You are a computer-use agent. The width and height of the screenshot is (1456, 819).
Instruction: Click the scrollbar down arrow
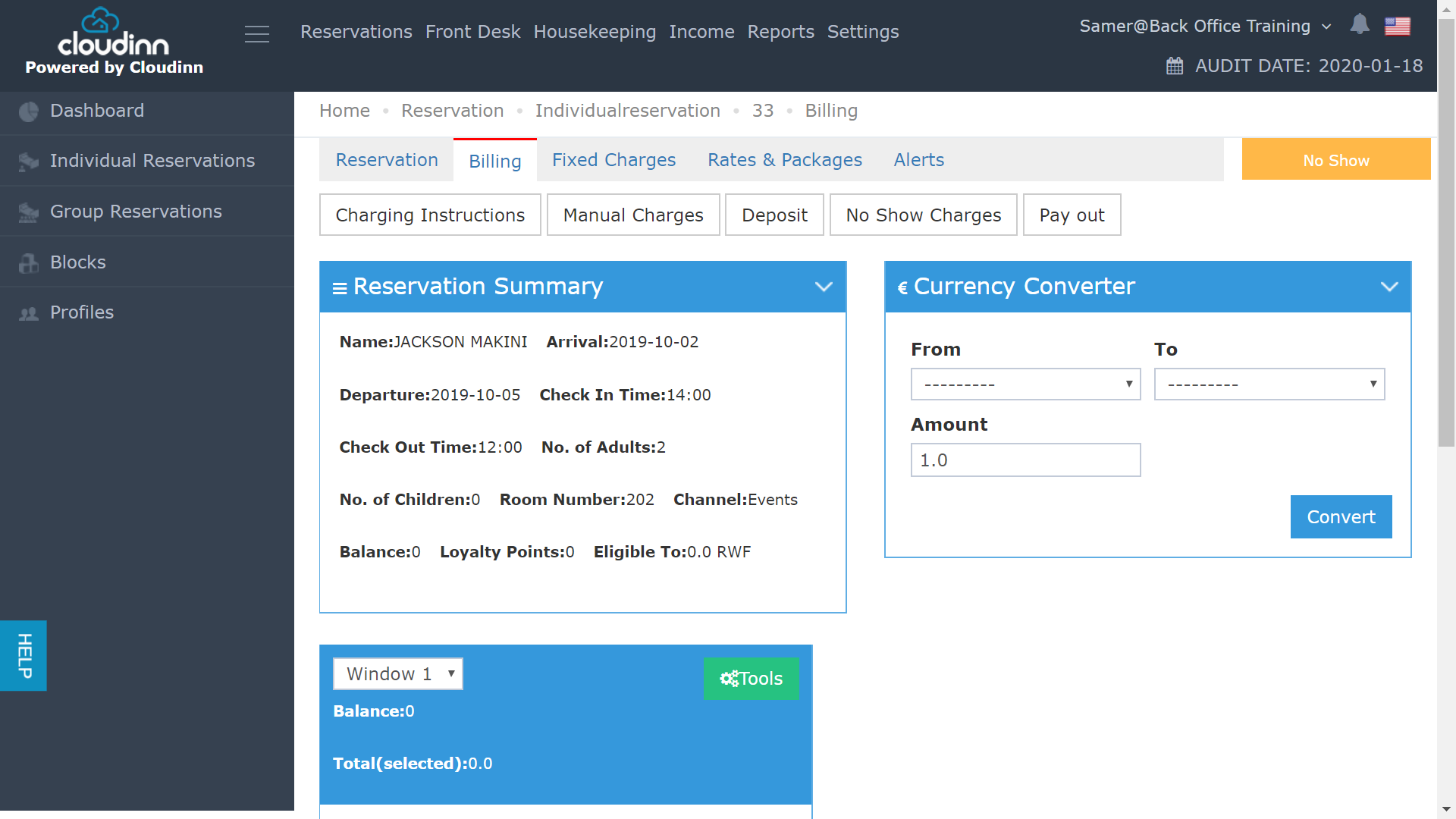tap(1447, 809)
